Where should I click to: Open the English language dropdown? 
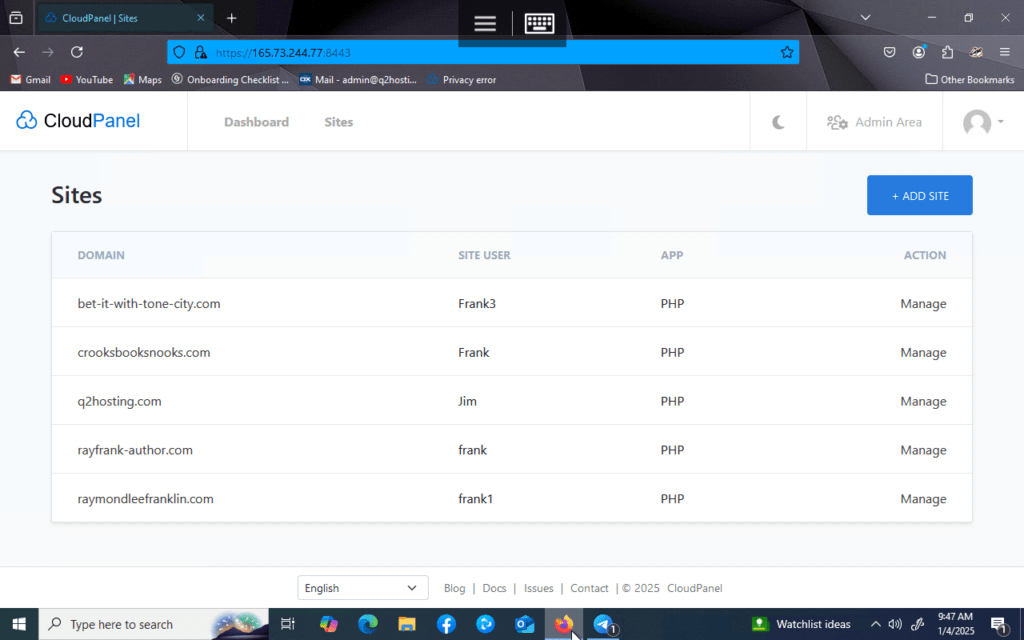click(x=363, y=588)
